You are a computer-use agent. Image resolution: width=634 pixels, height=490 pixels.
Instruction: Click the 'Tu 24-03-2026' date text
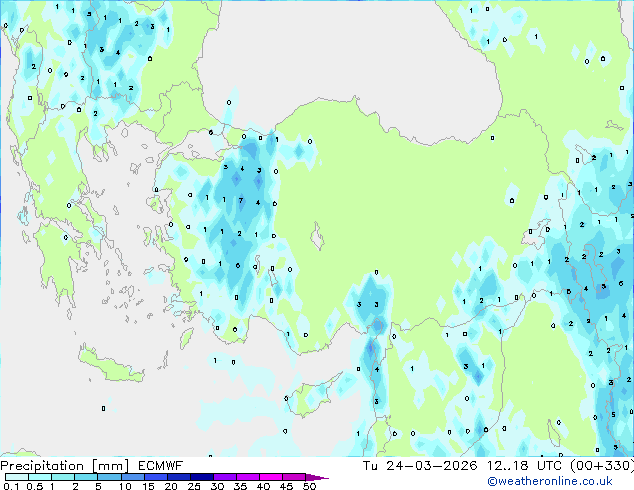(x=420, y=466)
